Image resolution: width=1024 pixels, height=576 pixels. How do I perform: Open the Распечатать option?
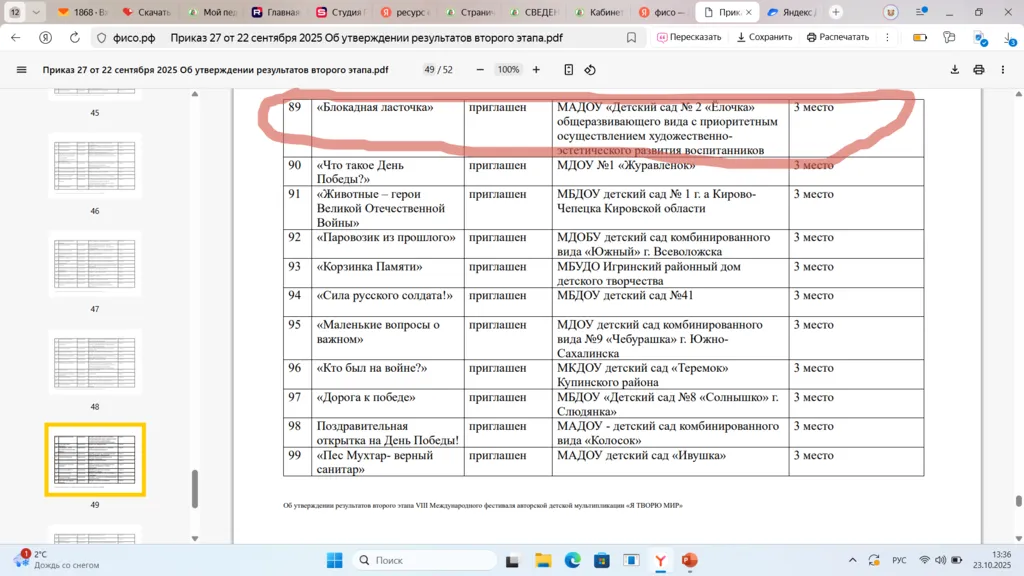(837, 37)
